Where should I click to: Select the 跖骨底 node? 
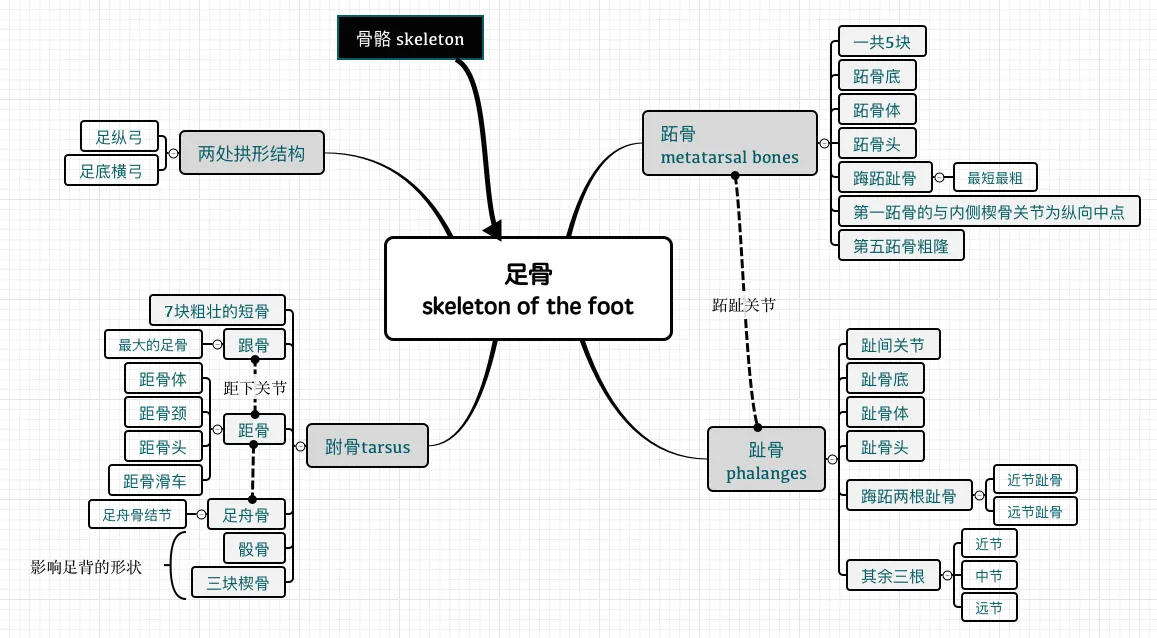pos(877,75)
